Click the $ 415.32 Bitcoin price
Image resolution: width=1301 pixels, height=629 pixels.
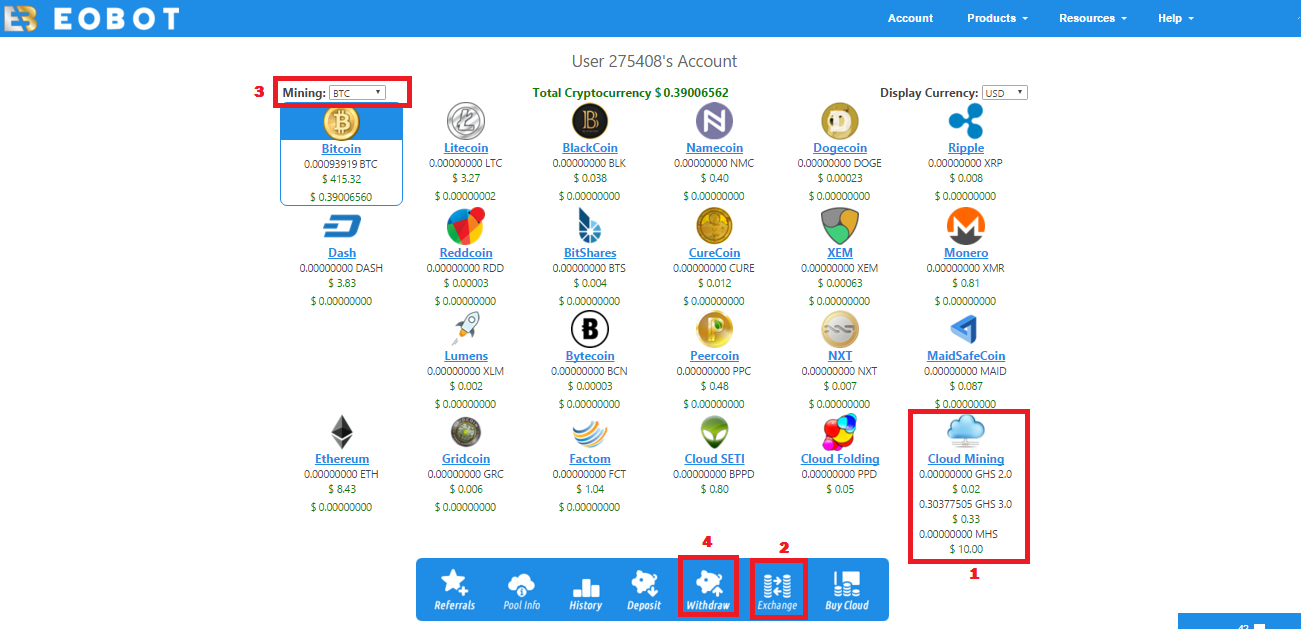(x=341, y=179)
